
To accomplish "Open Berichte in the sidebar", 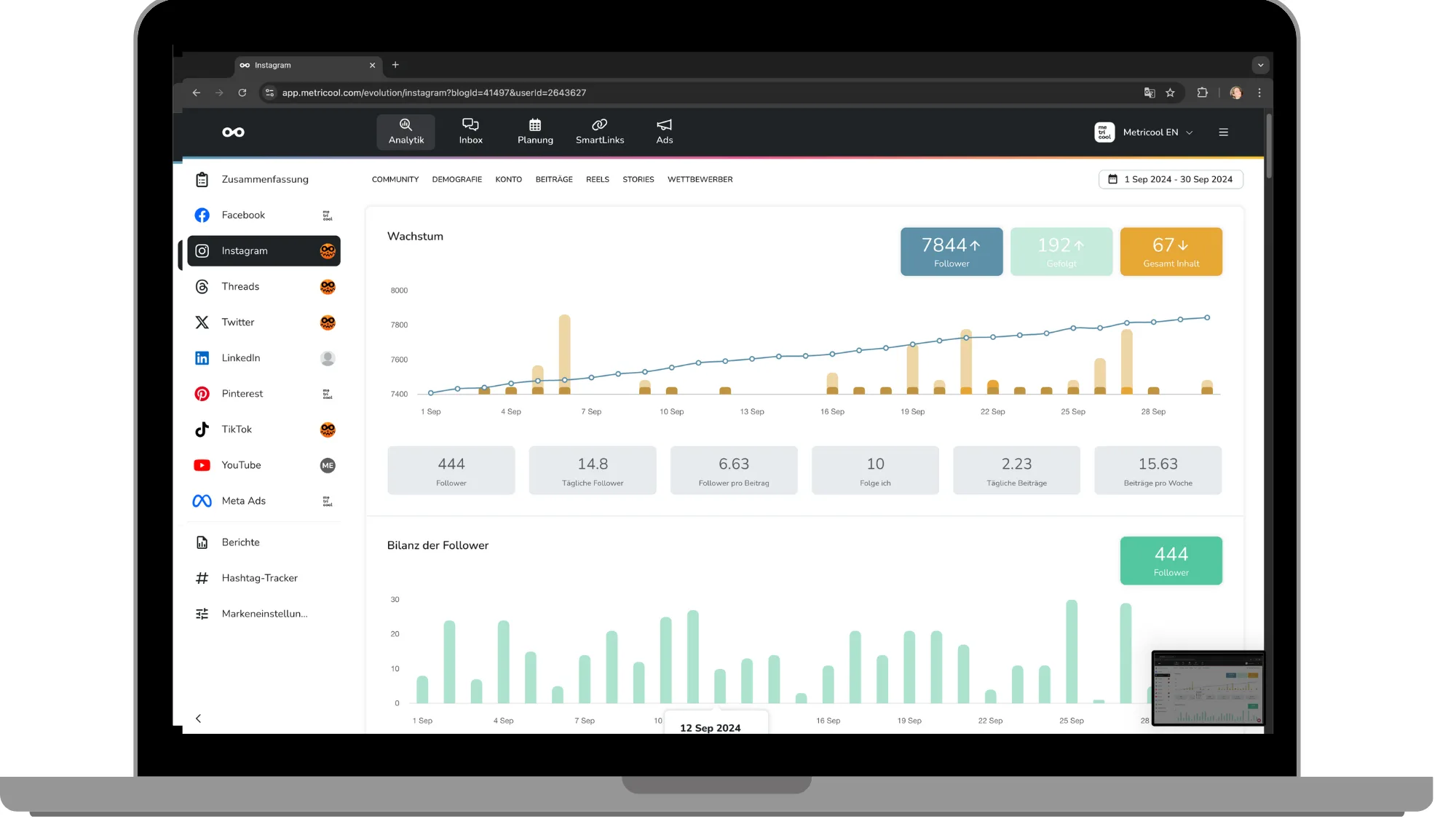I will 240,542.
